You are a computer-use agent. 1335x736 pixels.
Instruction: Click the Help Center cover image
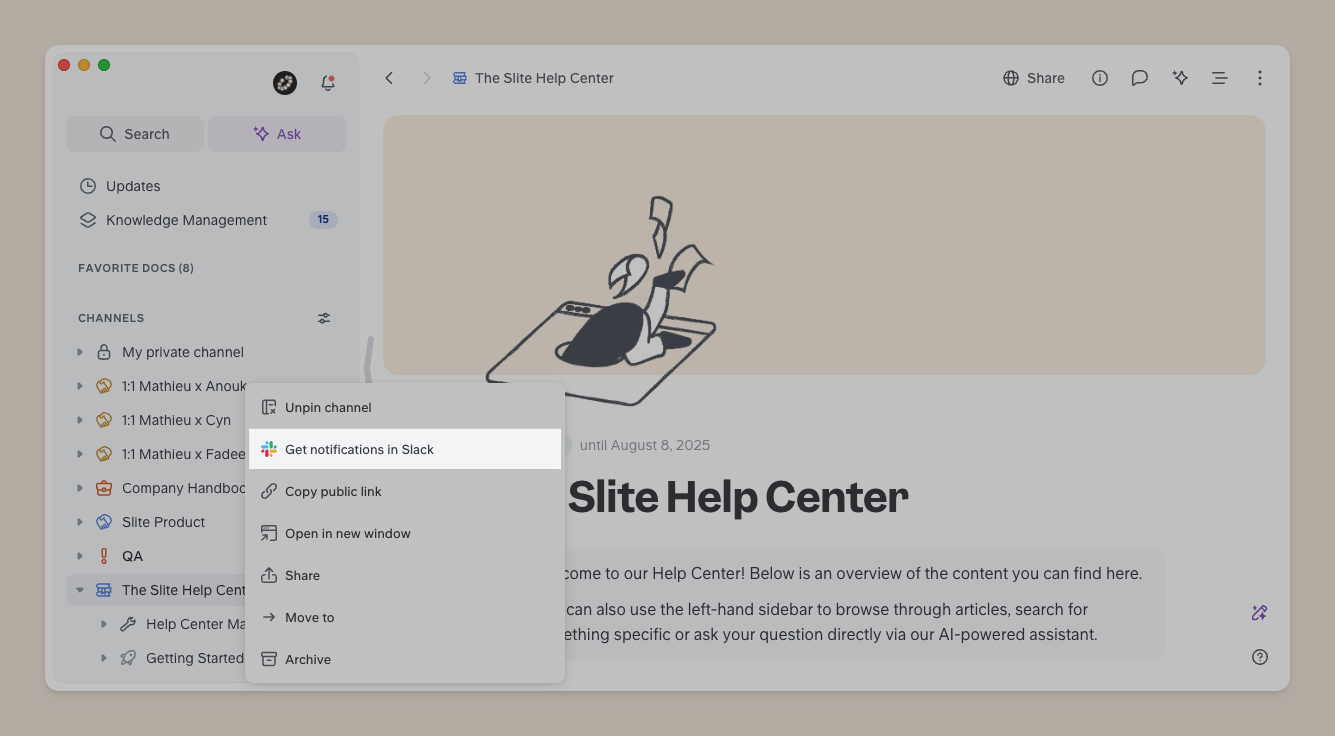pos(824,245)
